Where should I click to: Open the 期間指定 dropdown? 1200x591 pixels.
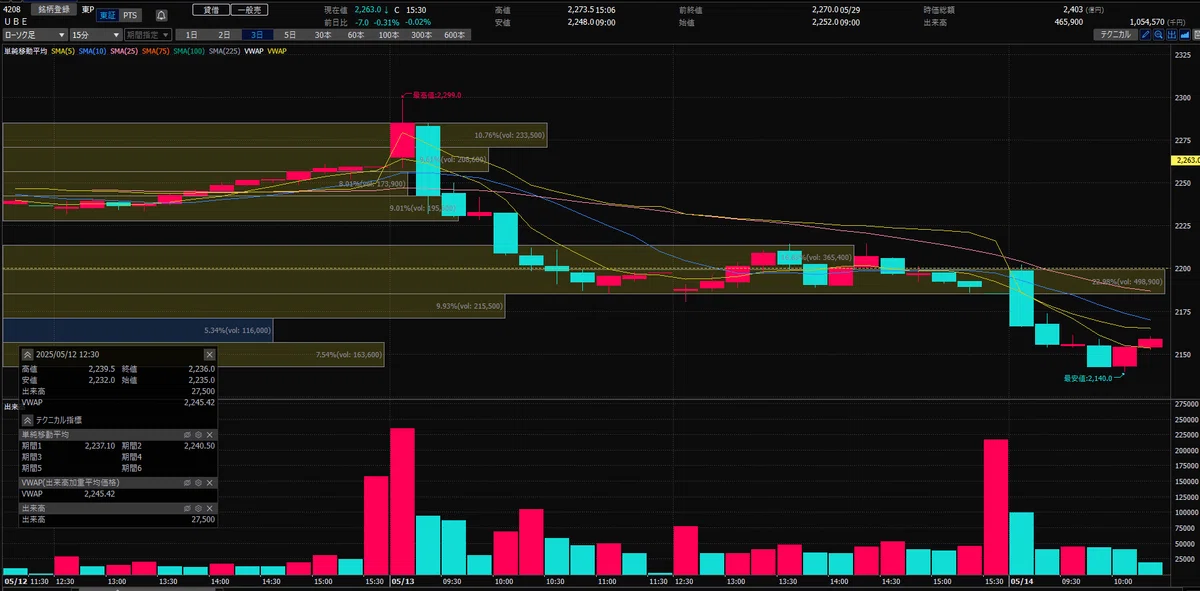tap(146, 34)
